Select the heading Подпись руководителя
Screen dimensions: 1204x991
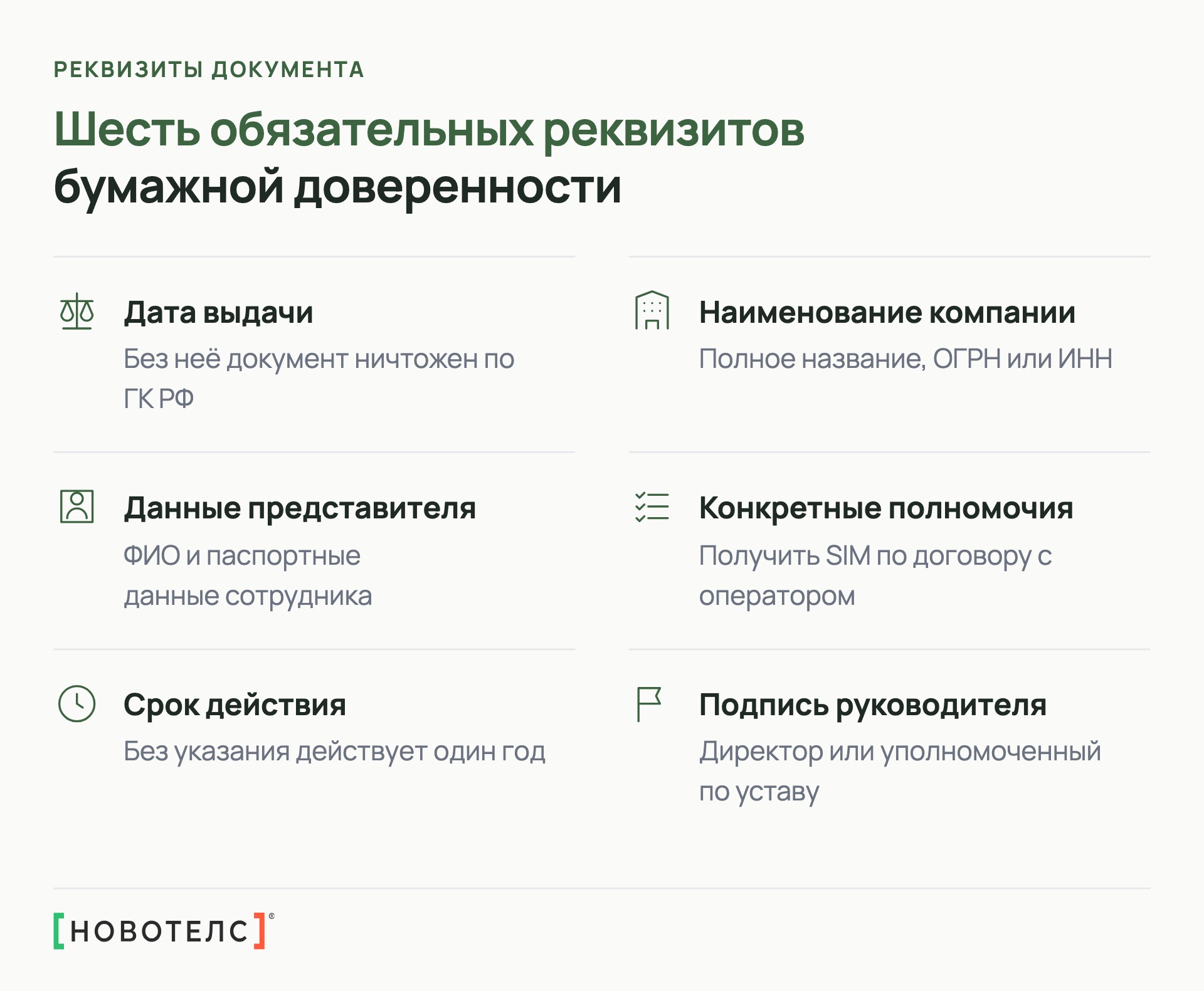pos(873,706)
